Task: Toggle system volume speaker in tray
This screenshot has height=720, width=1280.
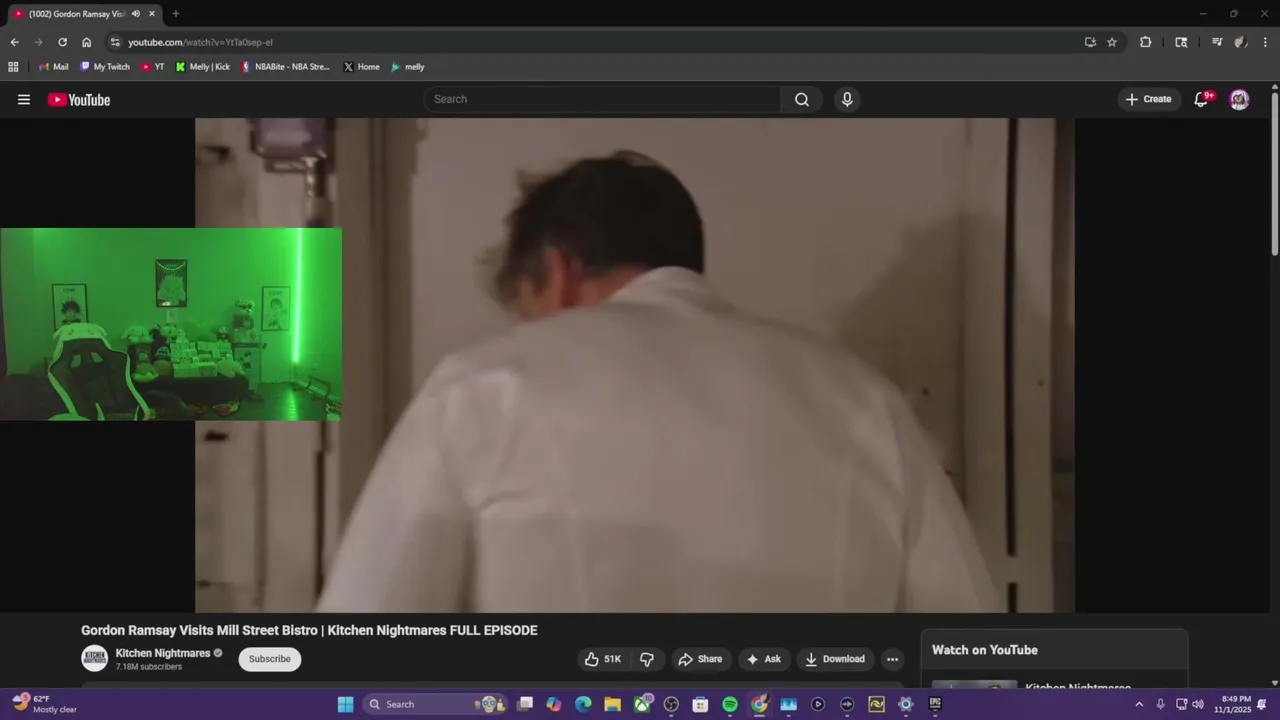Action: tap(1198, 704)
